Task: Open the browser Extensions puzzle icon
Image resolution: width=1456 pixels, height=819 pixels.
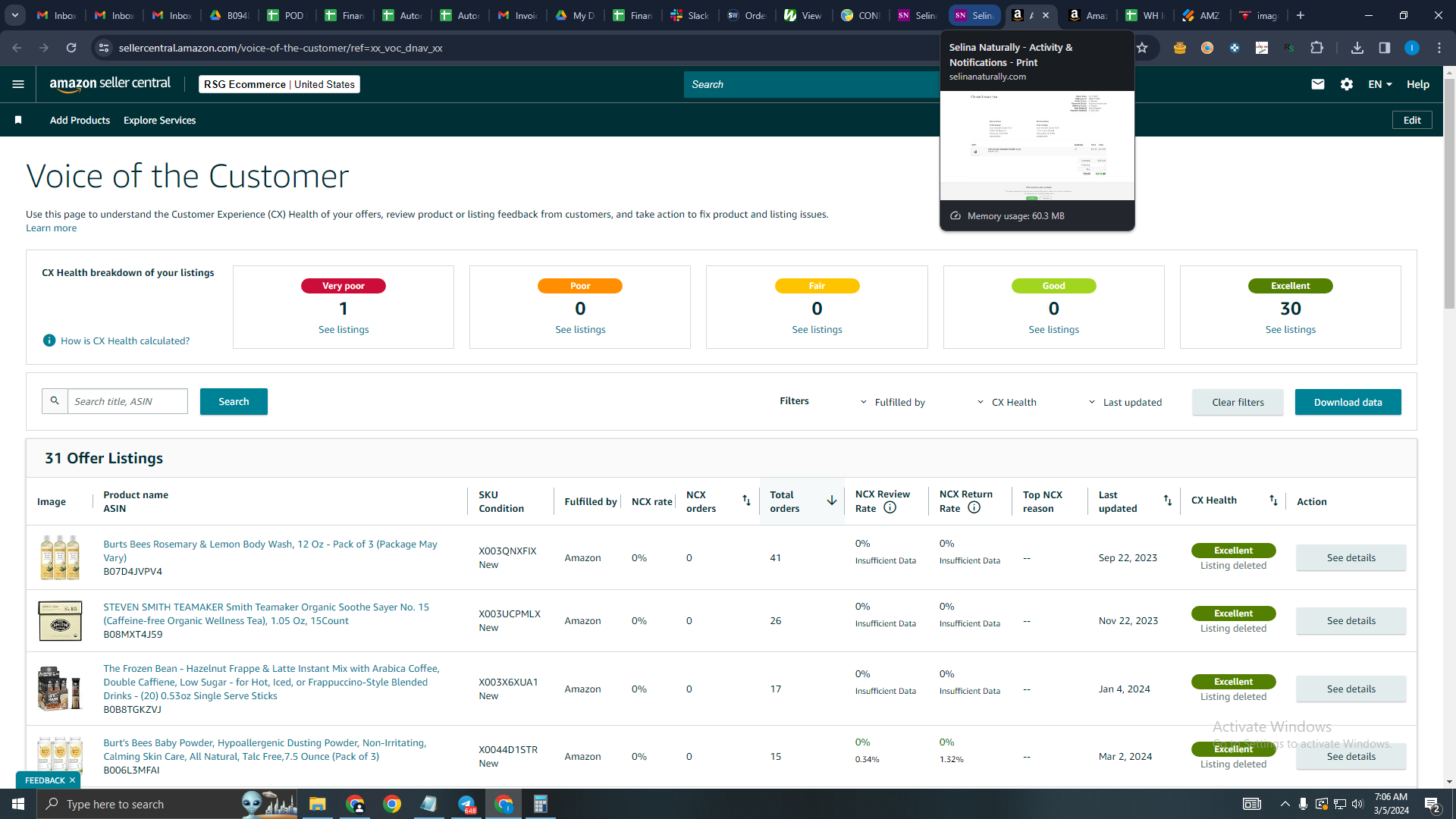Action: (x=1317, y=48)
